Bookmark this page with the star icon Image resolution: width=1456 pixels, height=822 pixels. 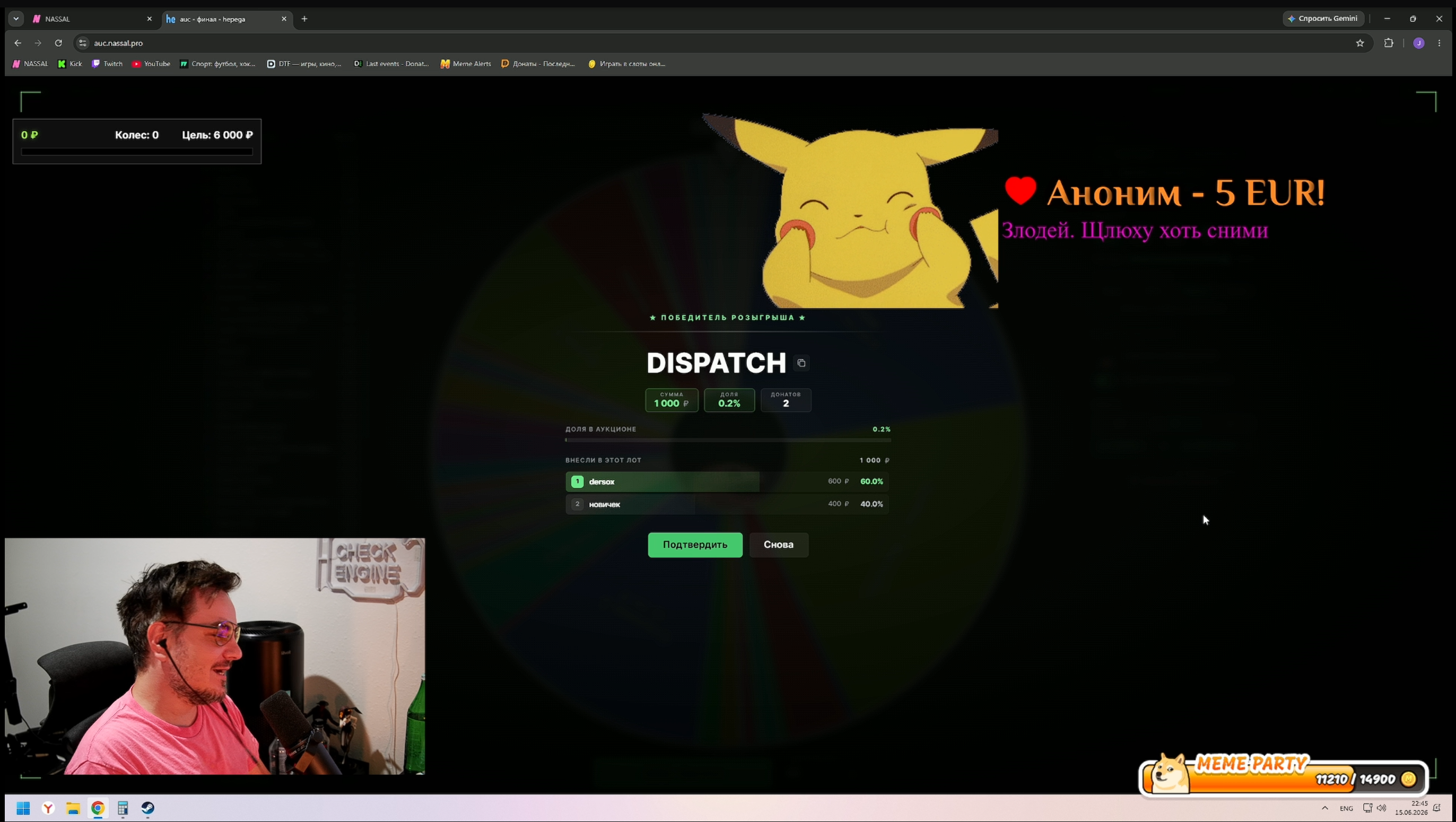coord(1360,43)
